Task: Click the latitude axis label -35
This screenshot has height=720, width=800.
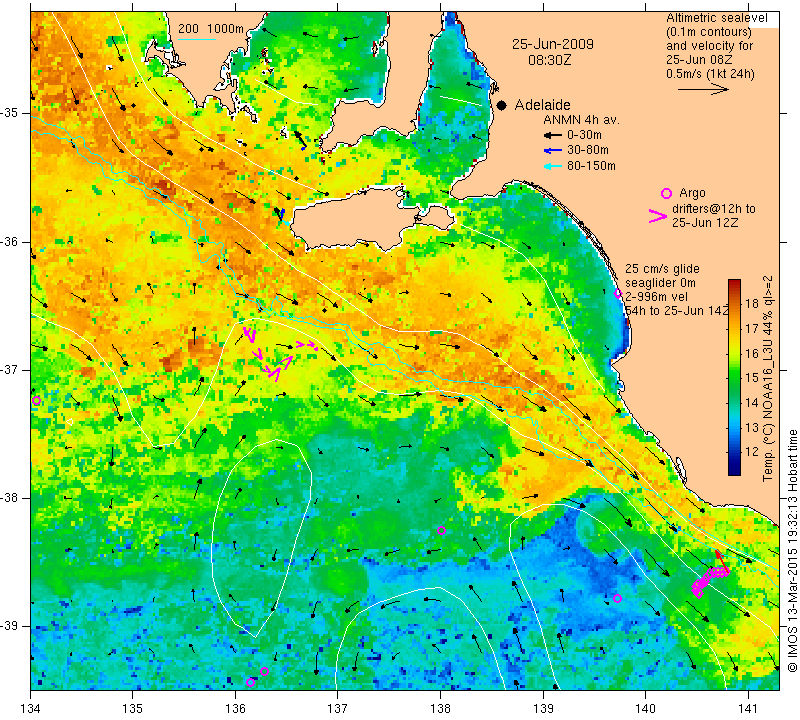Action: tap(10, 113)
